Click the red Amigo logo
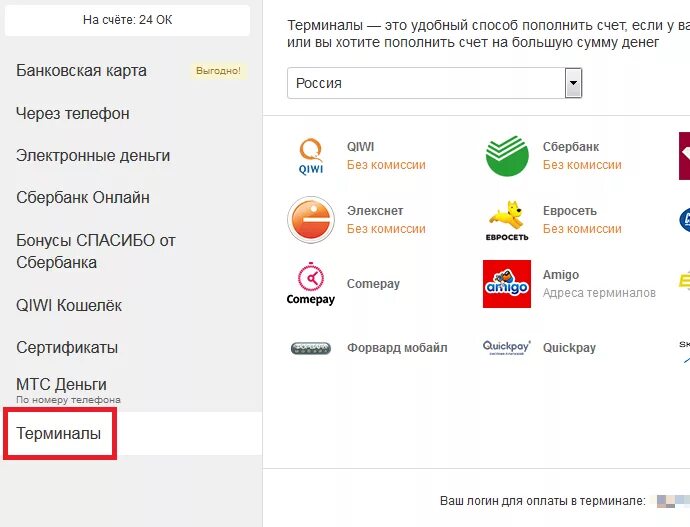 click(507, 284)
